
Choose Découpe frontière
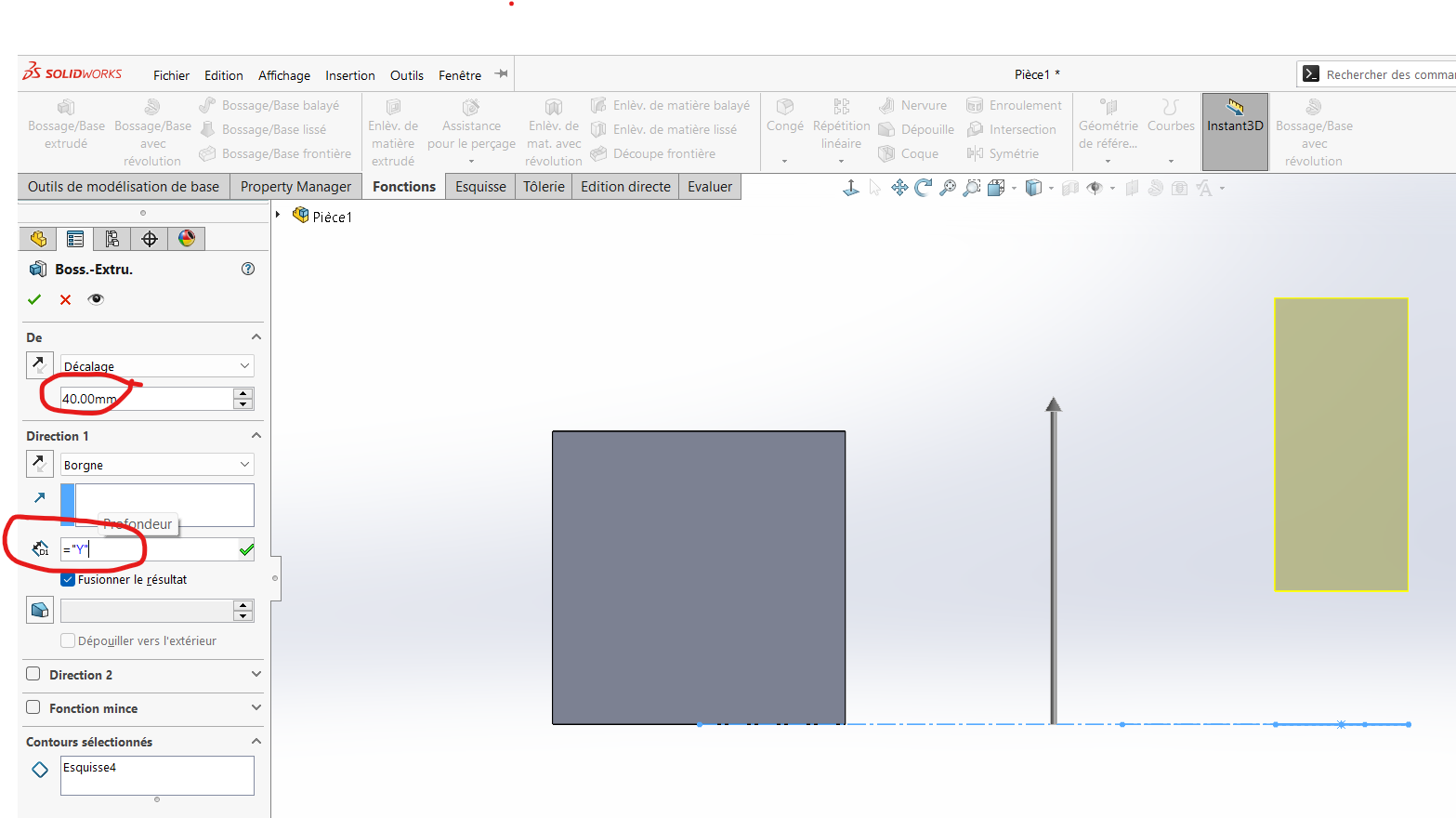[653, 153]
